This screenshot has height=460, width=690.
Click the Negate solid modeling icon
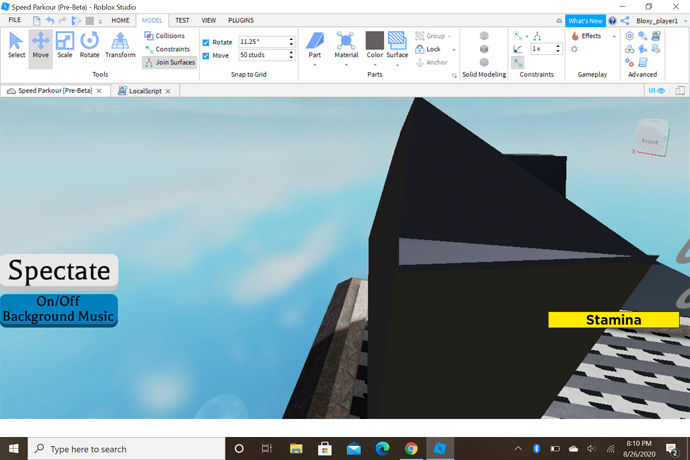[x=484, y=49]
